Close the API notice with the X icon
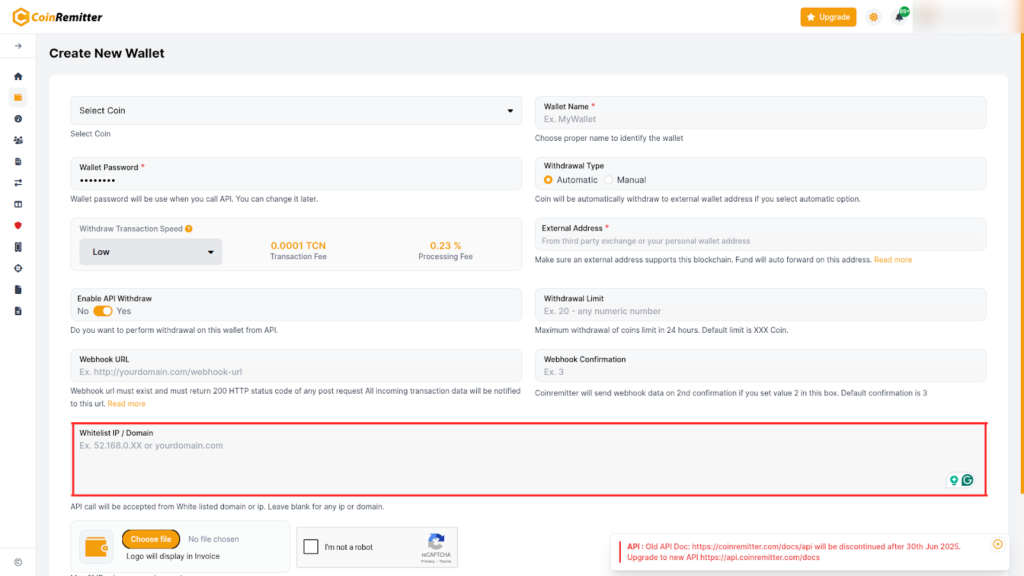 point(997,544)
